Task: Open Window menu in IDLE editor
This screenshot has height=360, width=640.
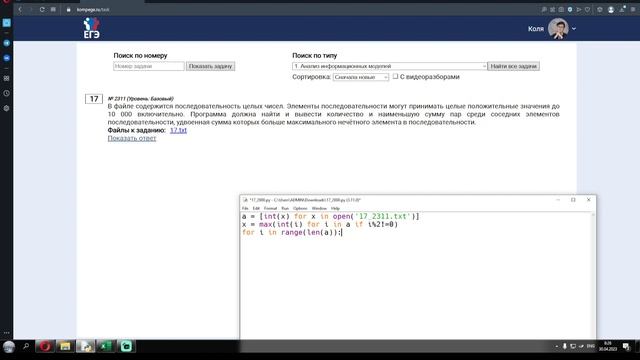Action: [x=319, y=208]
